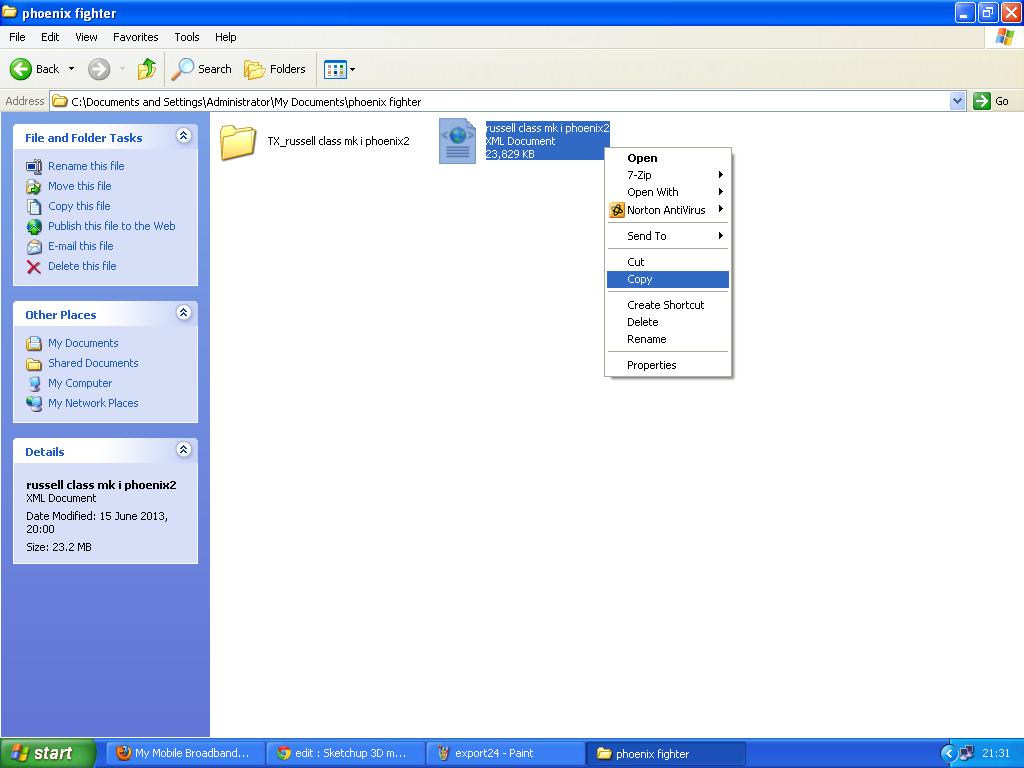
Task: Go to Shared Documents
Action: [93, 363]
